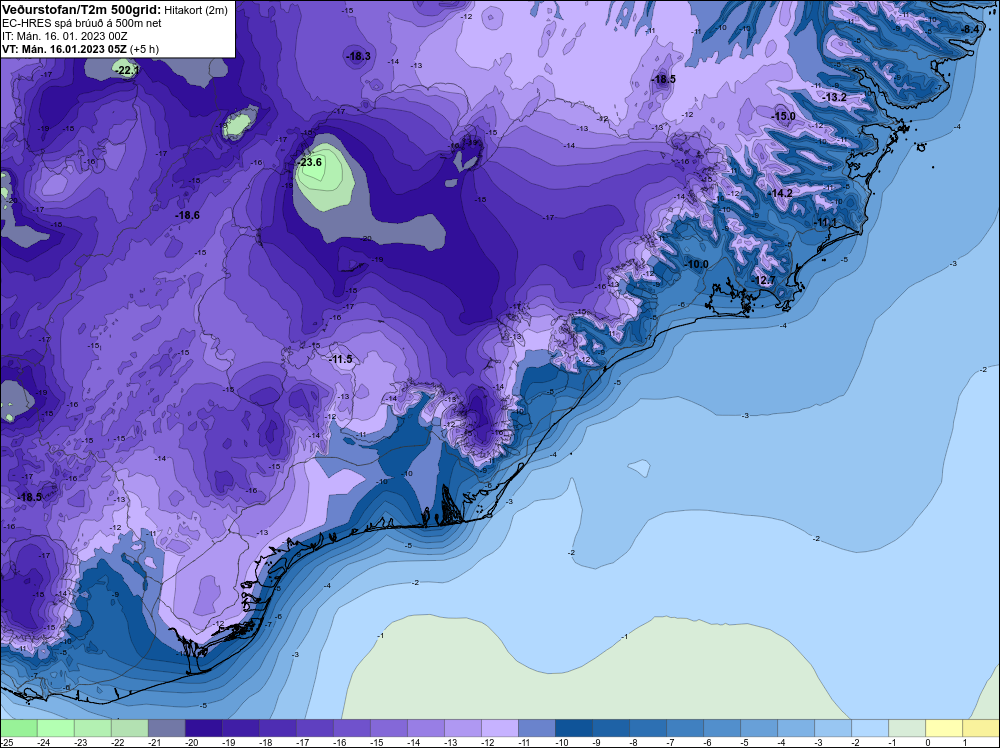
Task: Click the bold -23.6 minimum temperature label
Action: coord(310,163)
